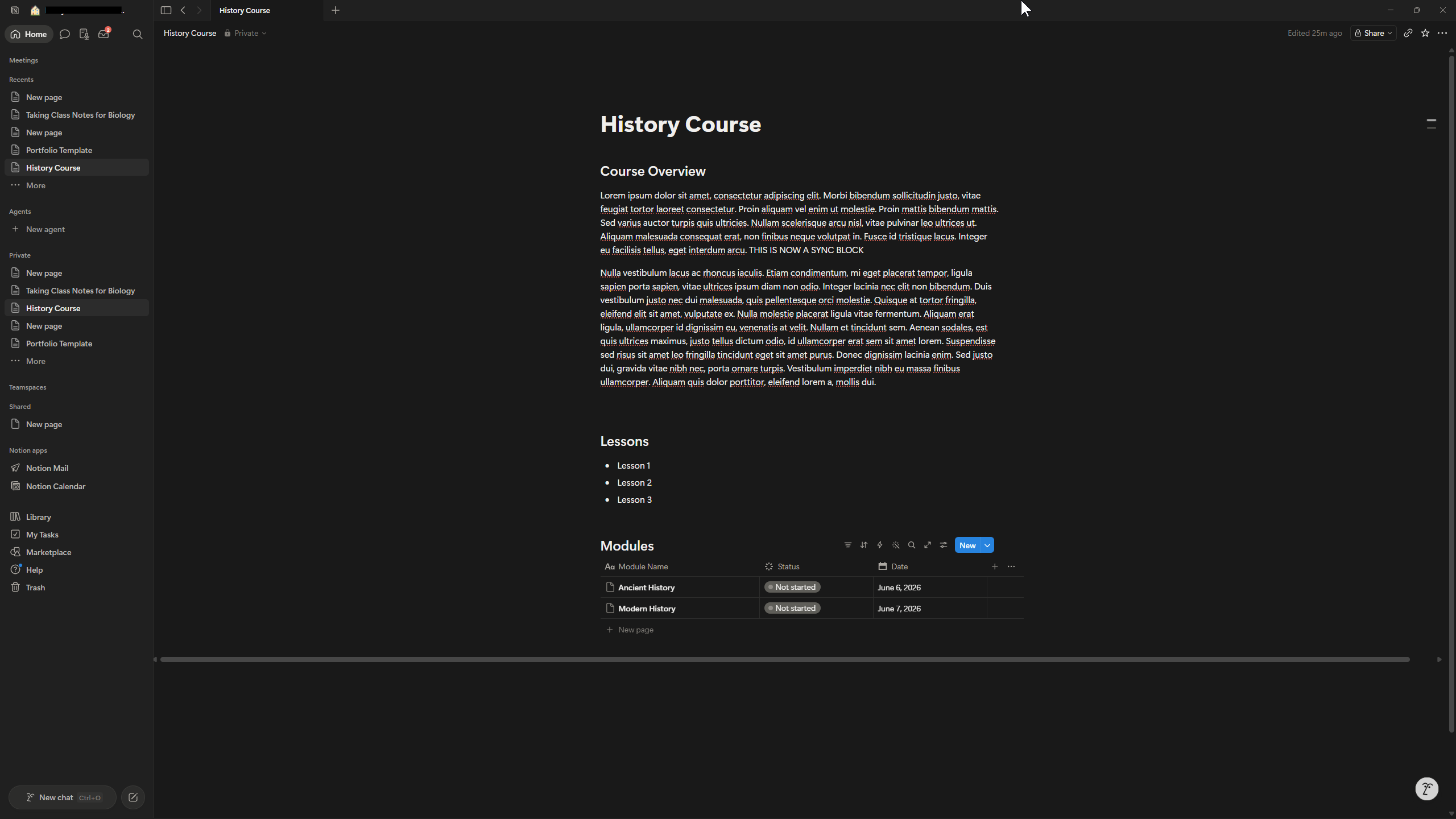Image resolution: width=1456 pixels, height=819 pixels.
Task: Click the June 7, 2026 date cell
Action: click(x=930, y=609)
